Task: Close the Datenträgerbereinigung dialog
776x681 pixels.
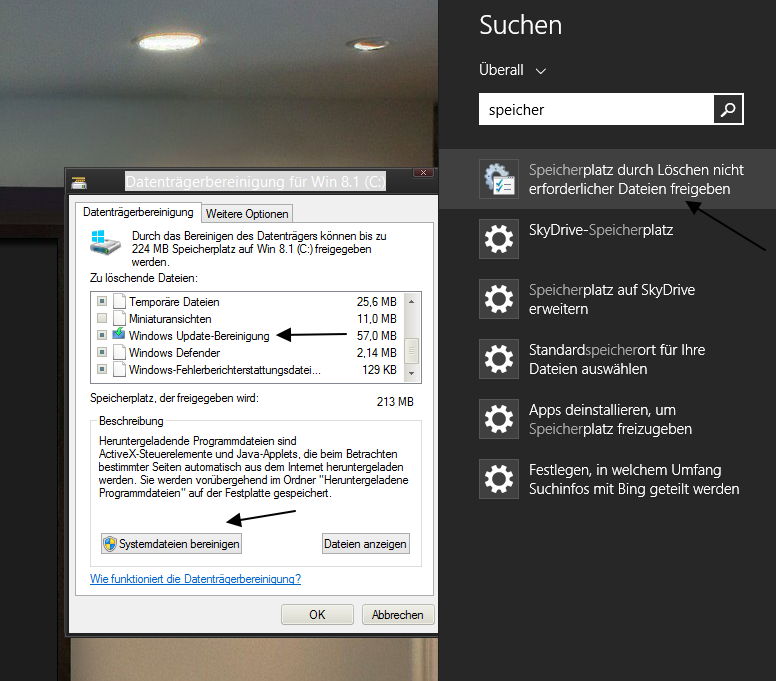Action: tap(423, 173)
